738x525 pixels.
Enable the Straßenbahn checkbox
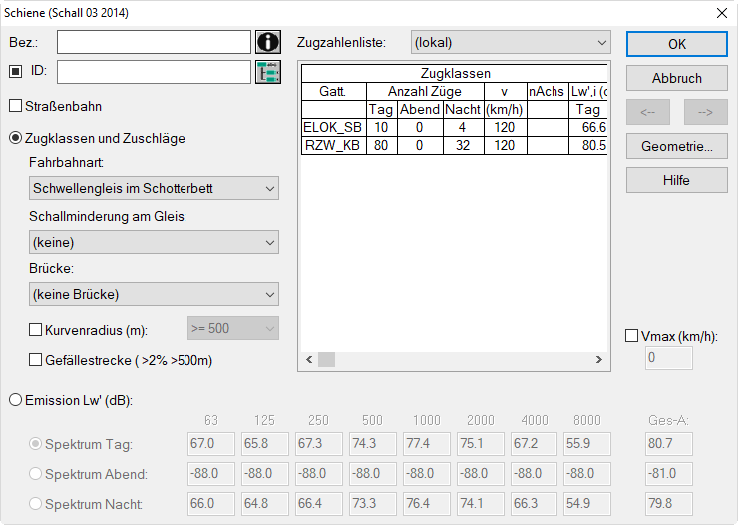16,106
